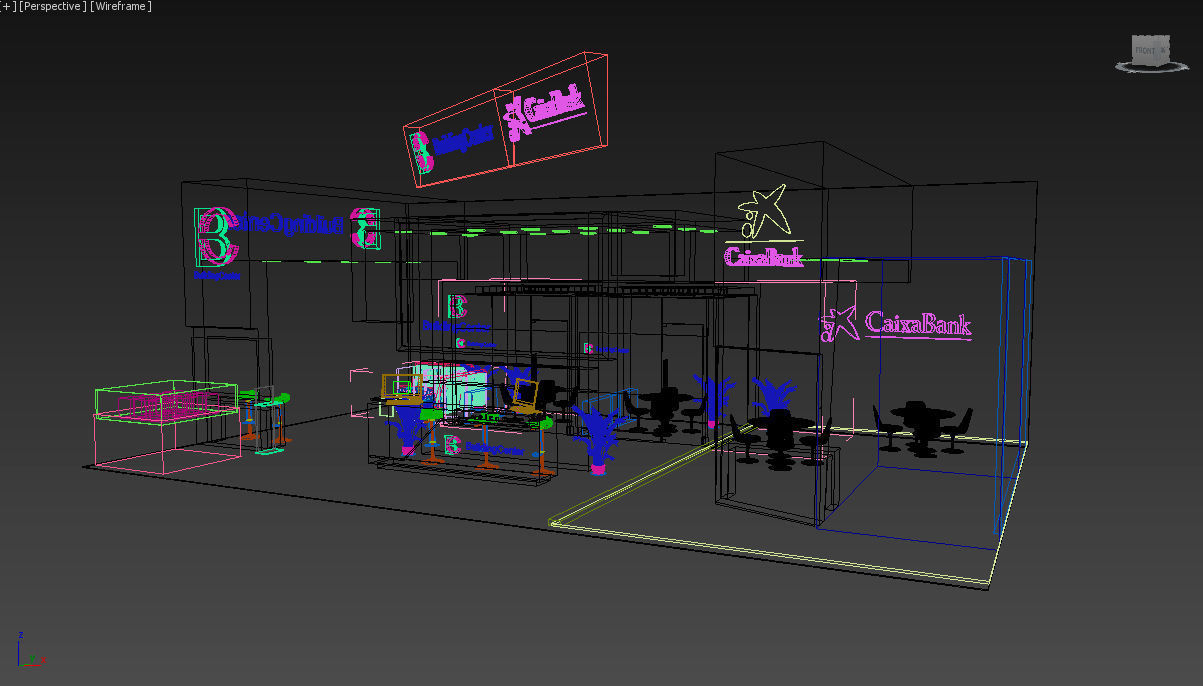Open the Wireframe shading viewport menu

click(121, 7)
